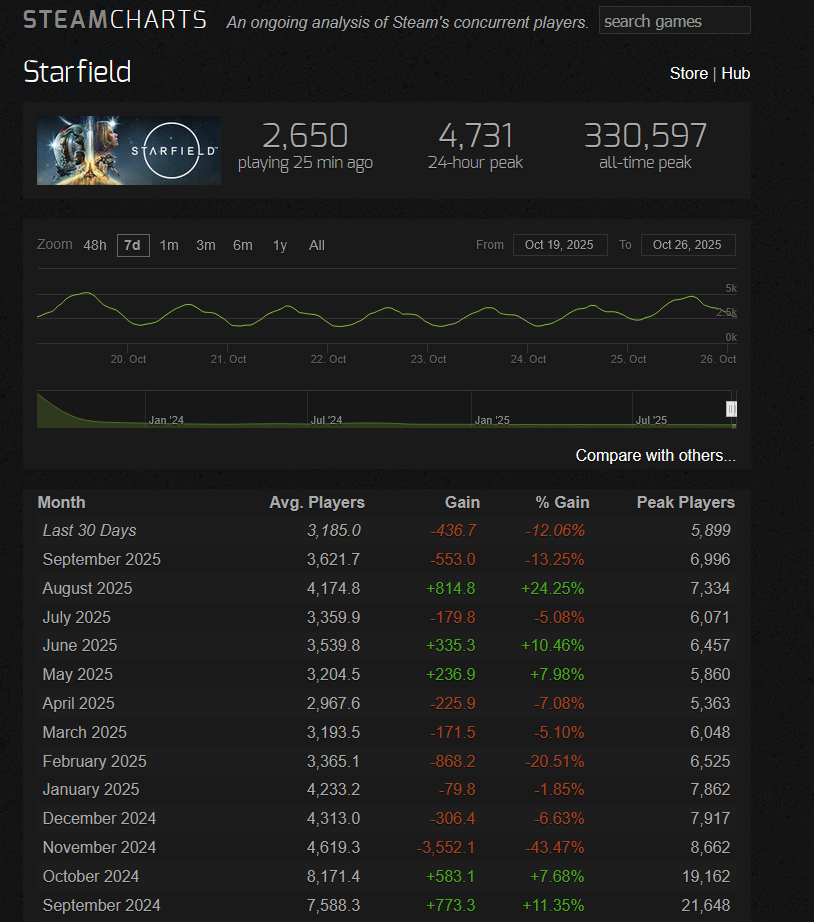The image size is (814, 922).
Task: Select November 2024 percent gain -43.47%
Action: 555,847
